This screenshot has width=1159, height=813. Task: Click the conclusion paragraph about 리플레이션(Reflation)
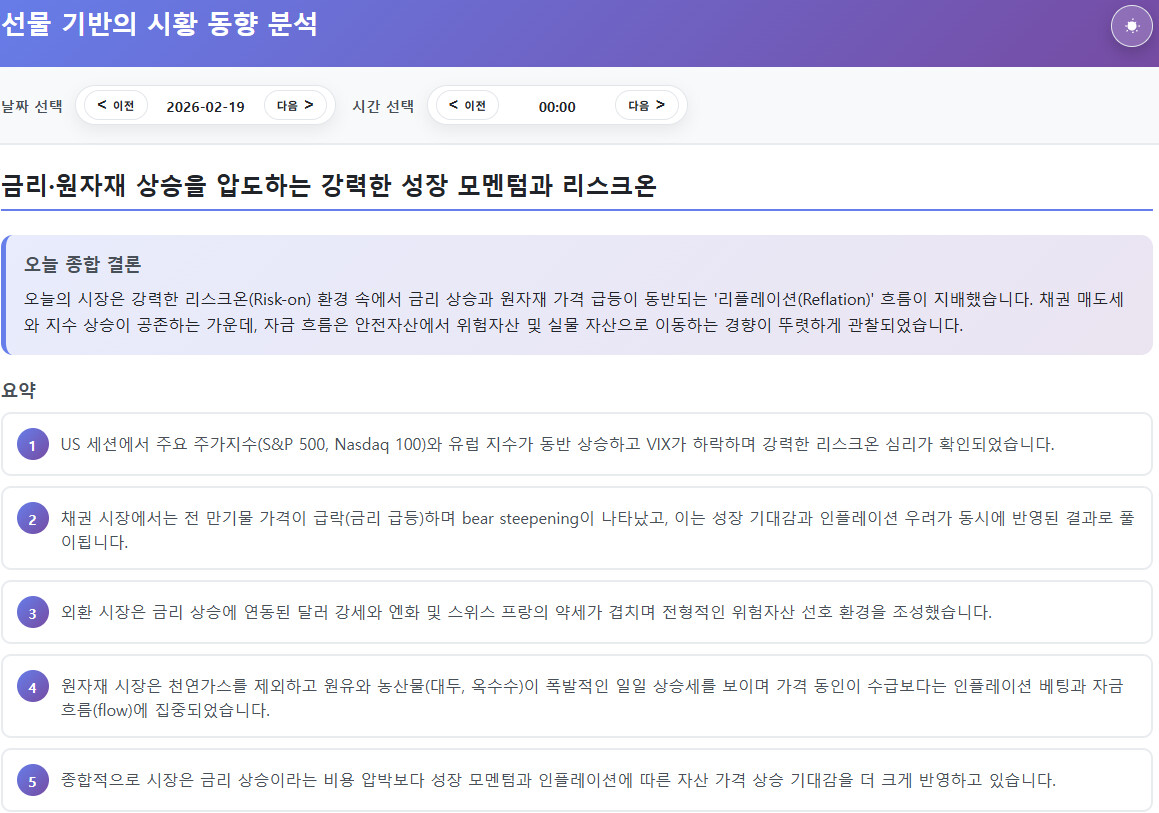574,312
